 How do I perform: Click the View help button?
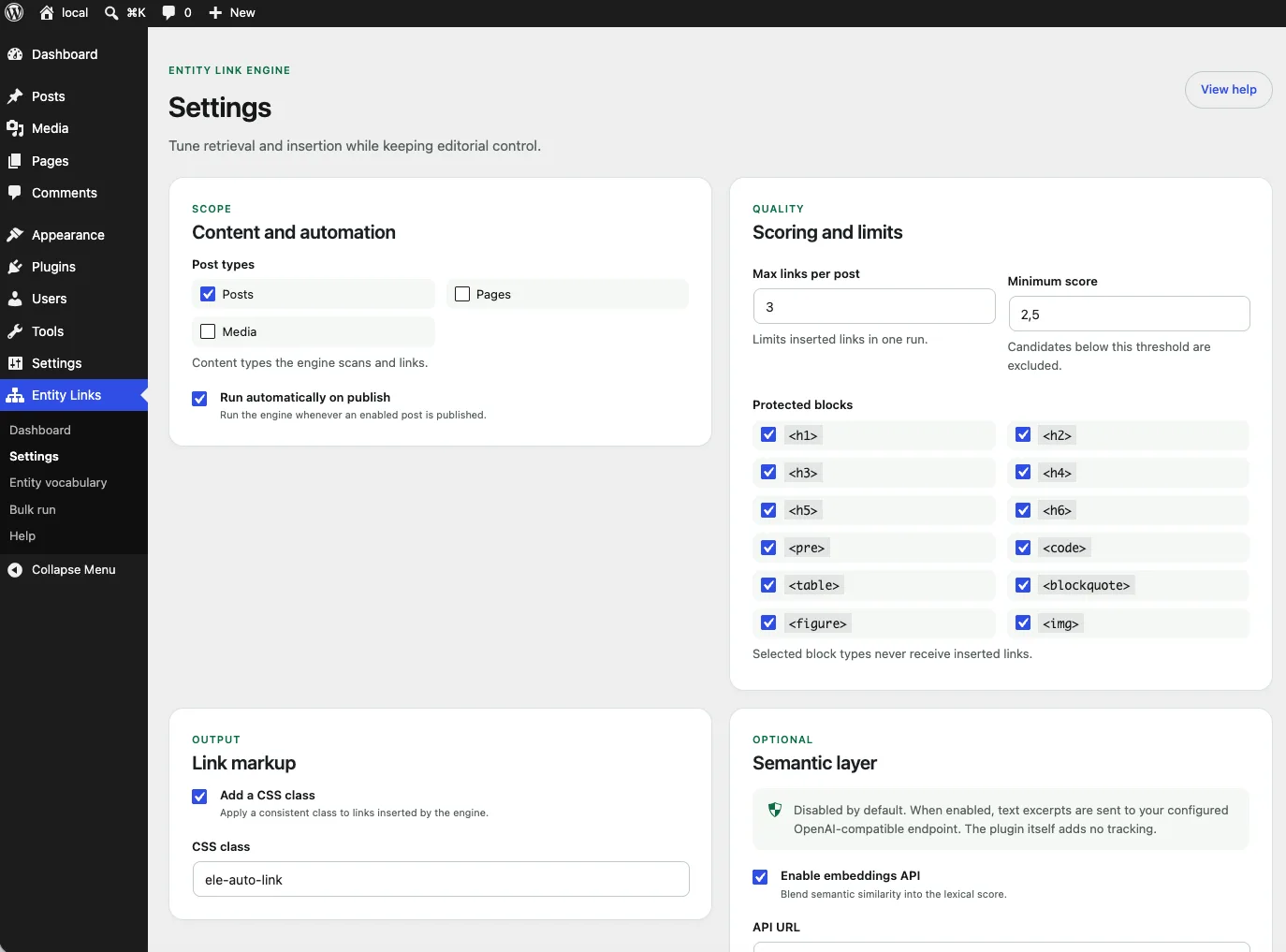[x=1229, y=90]
